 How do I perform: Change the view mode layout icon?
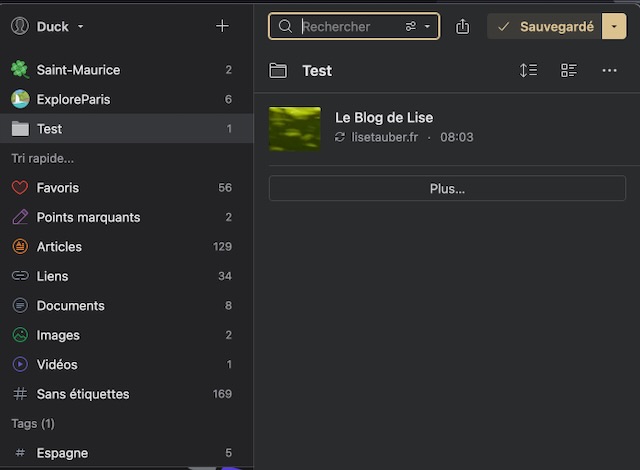tap(569, 70)
